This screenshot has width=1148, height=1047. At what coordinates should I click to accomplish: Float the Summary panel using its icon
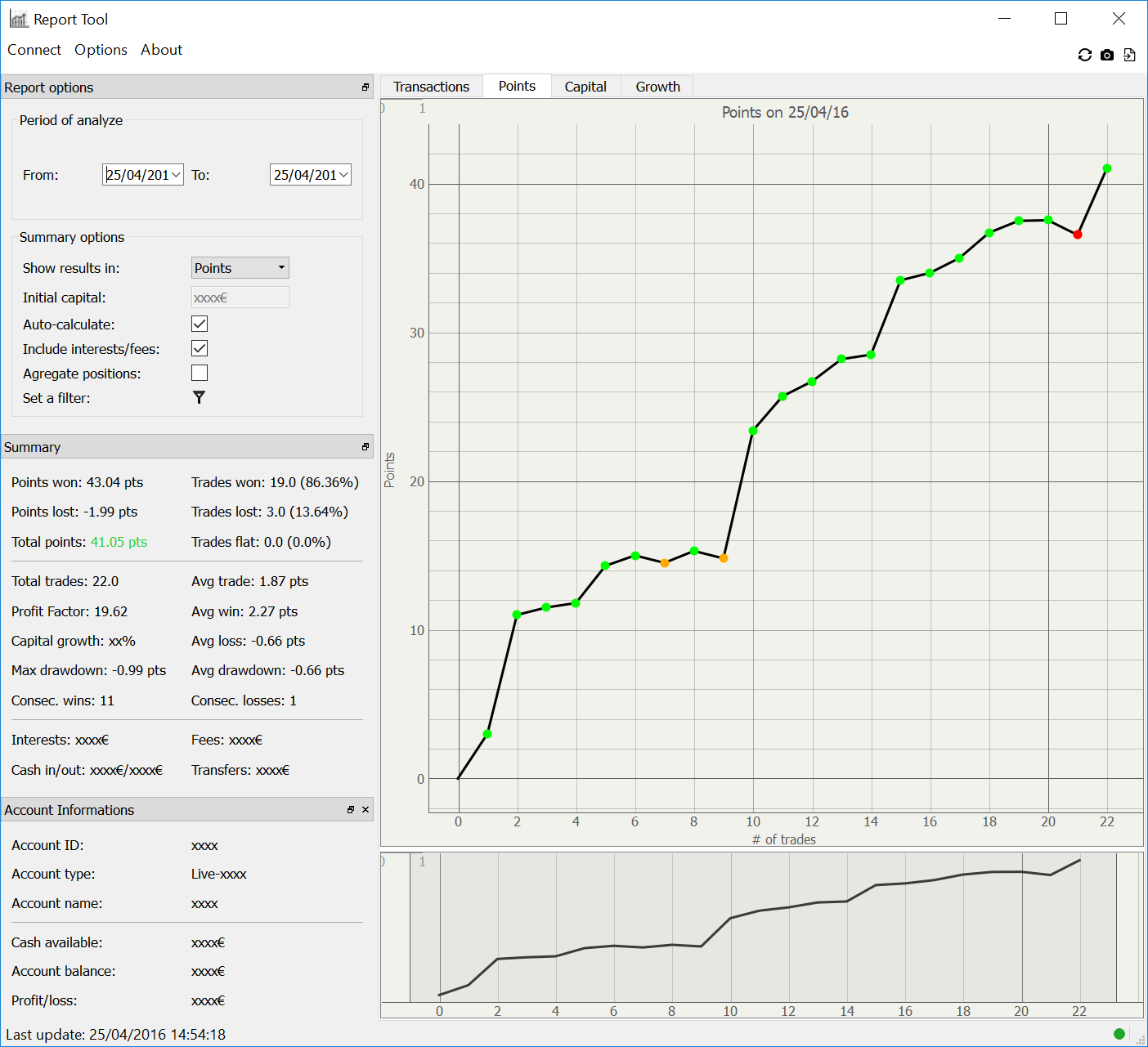click(x=365, y=447)
